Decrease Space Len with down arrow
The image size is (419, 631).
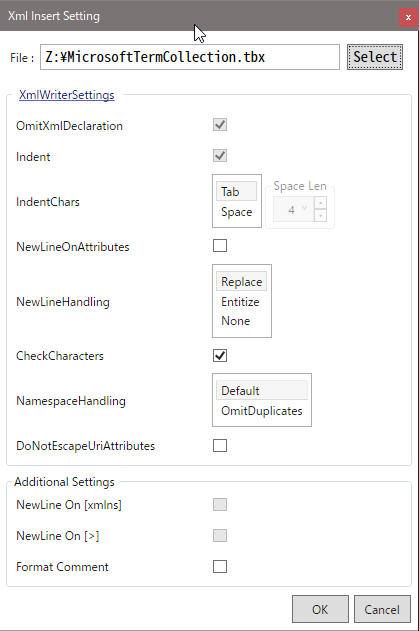(x=320, y=216)
